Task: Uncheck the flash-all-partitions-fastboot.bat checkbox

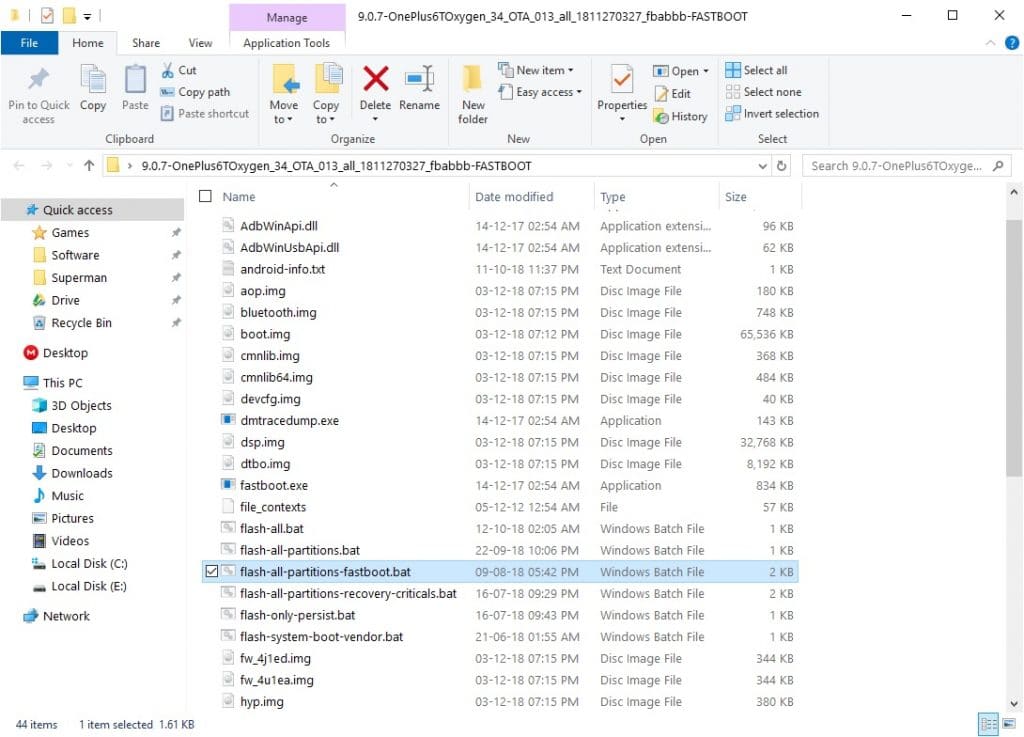Action: 211,572
